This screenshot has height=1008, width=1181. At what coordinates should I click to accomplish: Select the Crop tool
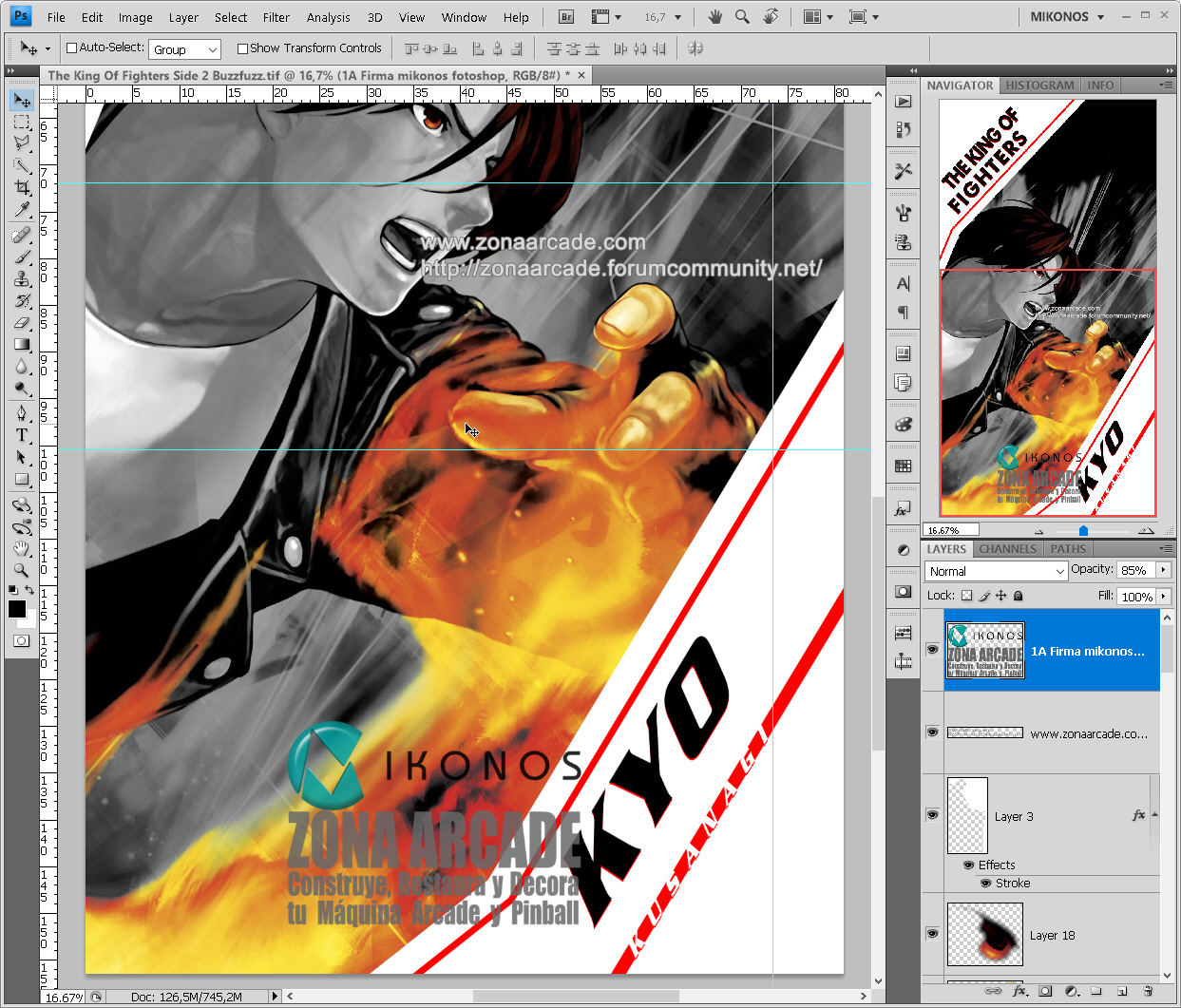coord(22,188)
